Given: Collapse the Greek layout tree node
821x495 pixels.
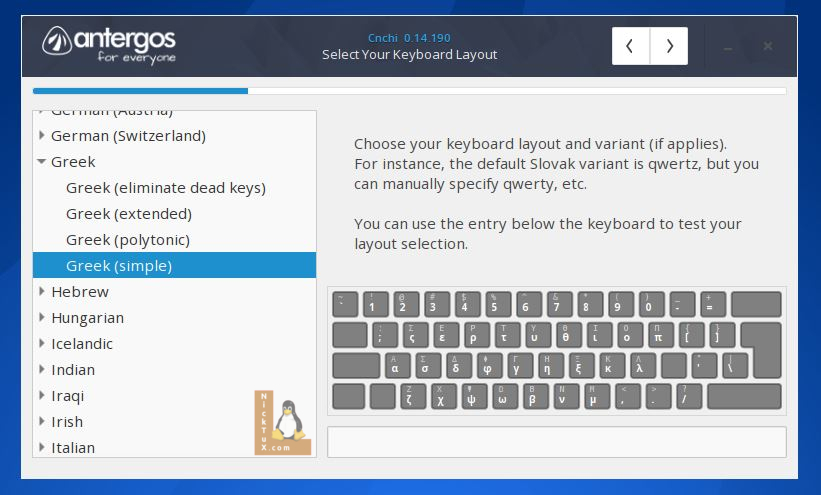Looking at the screenshot, I should point(42,162).
